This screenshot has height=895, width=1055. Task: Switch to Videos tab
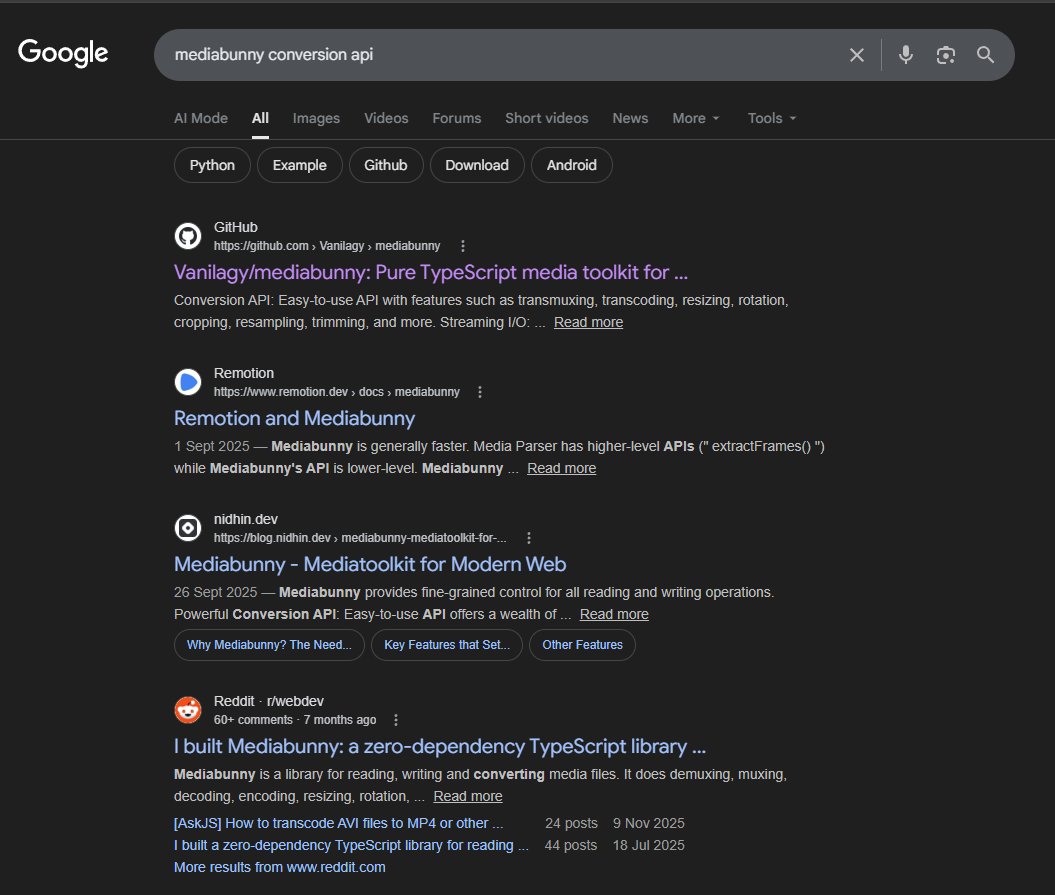tap(386, 118)
